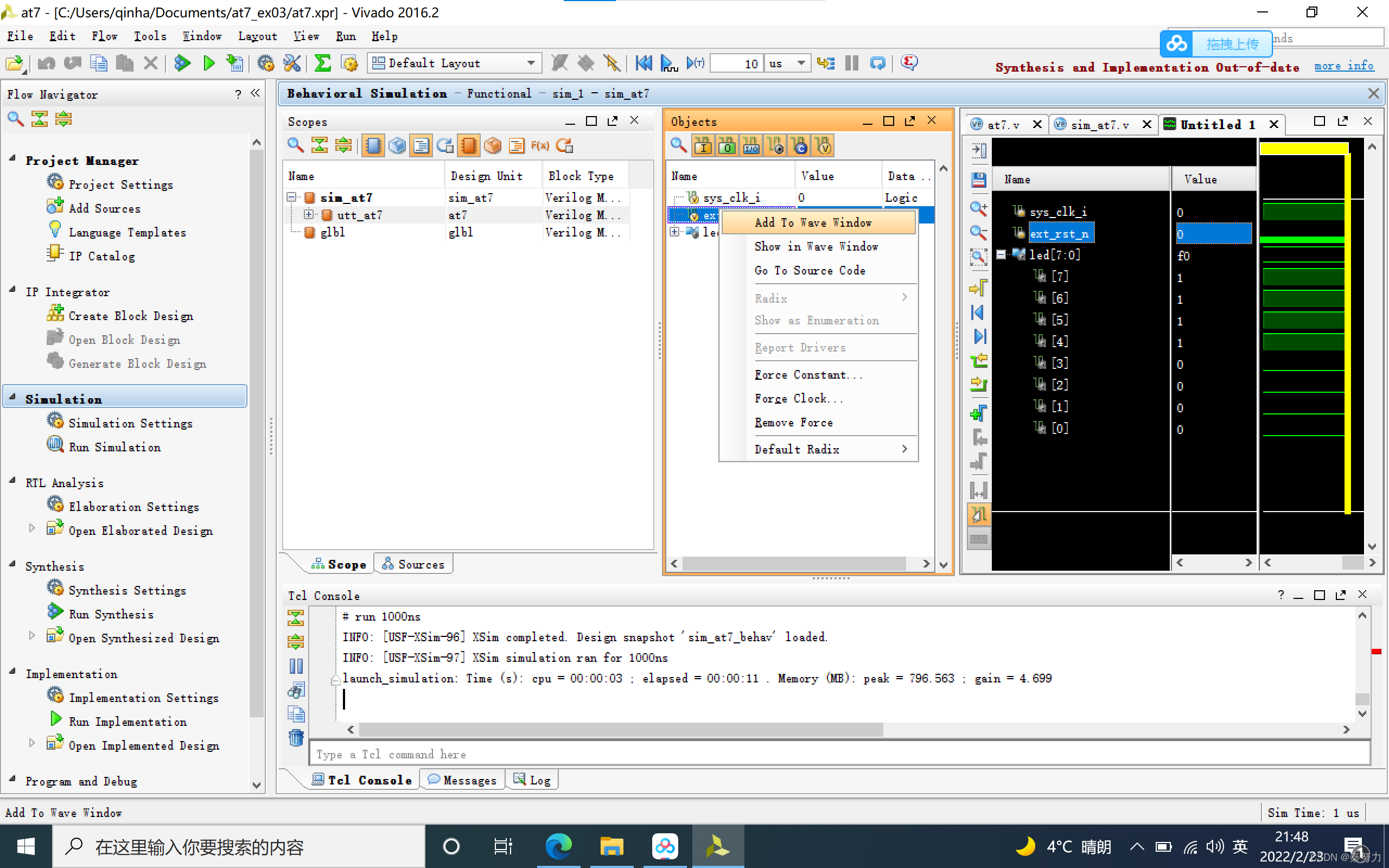
Task: Toggle the Input ports filter in Objects
Action: 703,146
